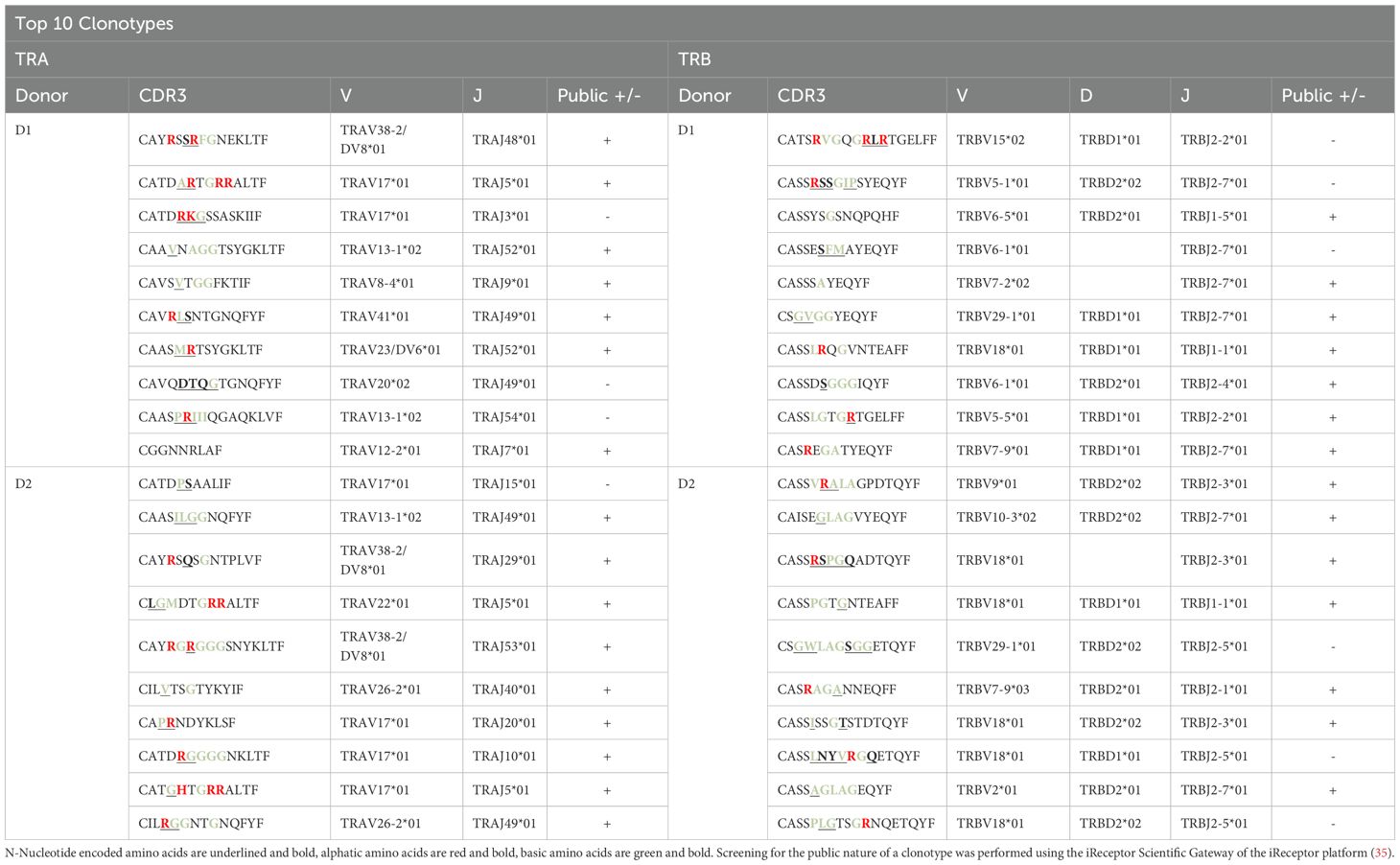Select the TRAJ7*01 cell

tap(500, 451)
